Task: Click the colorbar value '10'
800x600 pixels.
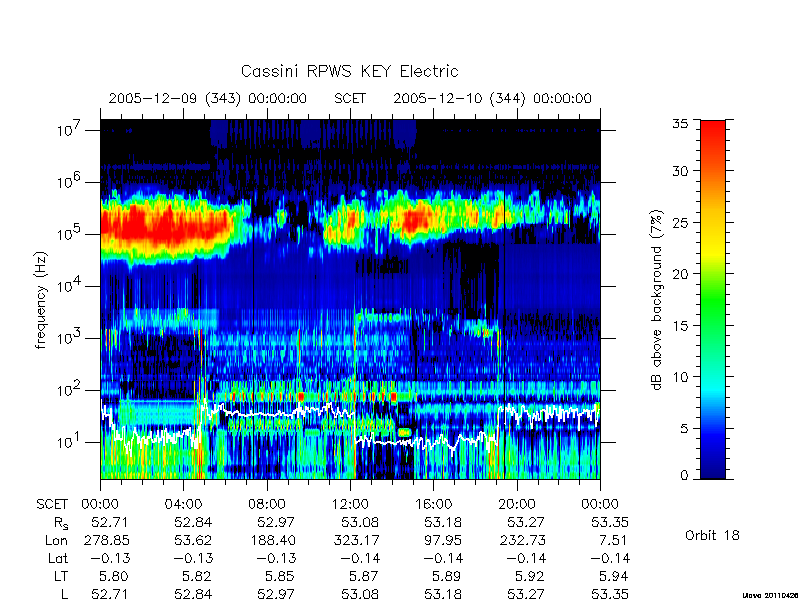Action: pos(680,377)
